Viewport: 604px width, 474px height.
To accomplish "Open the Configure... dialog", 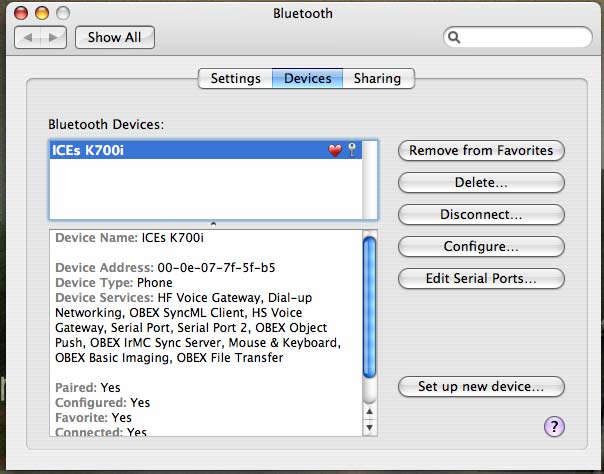I will (481, 246).
